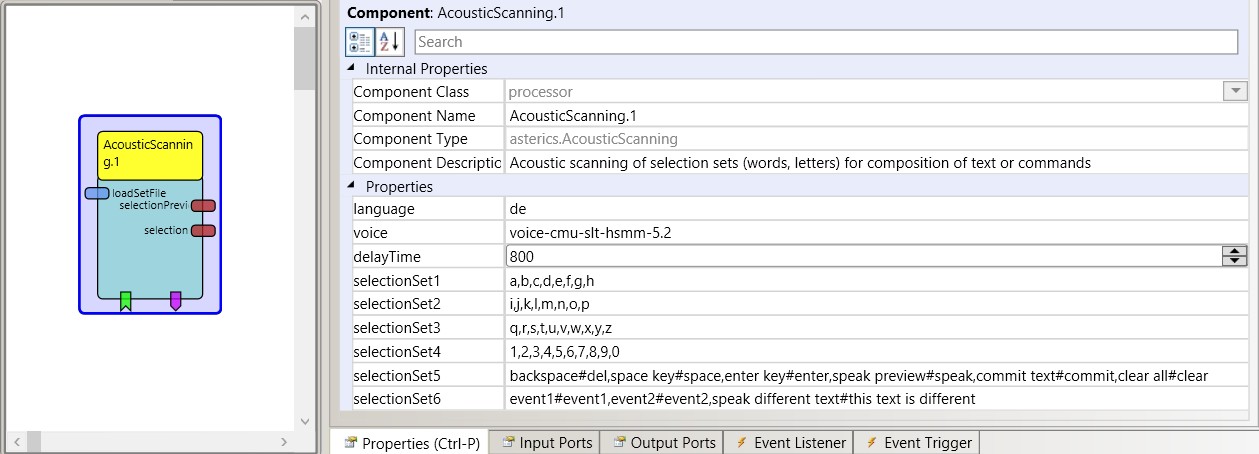The height and width of the screenshot is (454, 1259).
Task: Switch to categorized property view
Action: coord(360,42)
